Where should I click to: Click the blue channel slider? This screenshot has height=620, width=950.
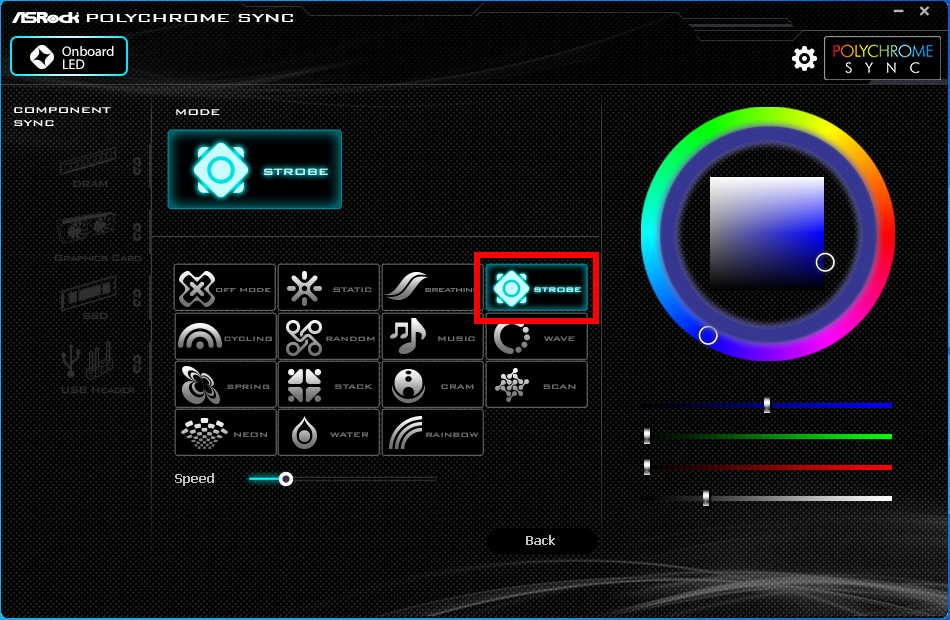pos(768,405)
